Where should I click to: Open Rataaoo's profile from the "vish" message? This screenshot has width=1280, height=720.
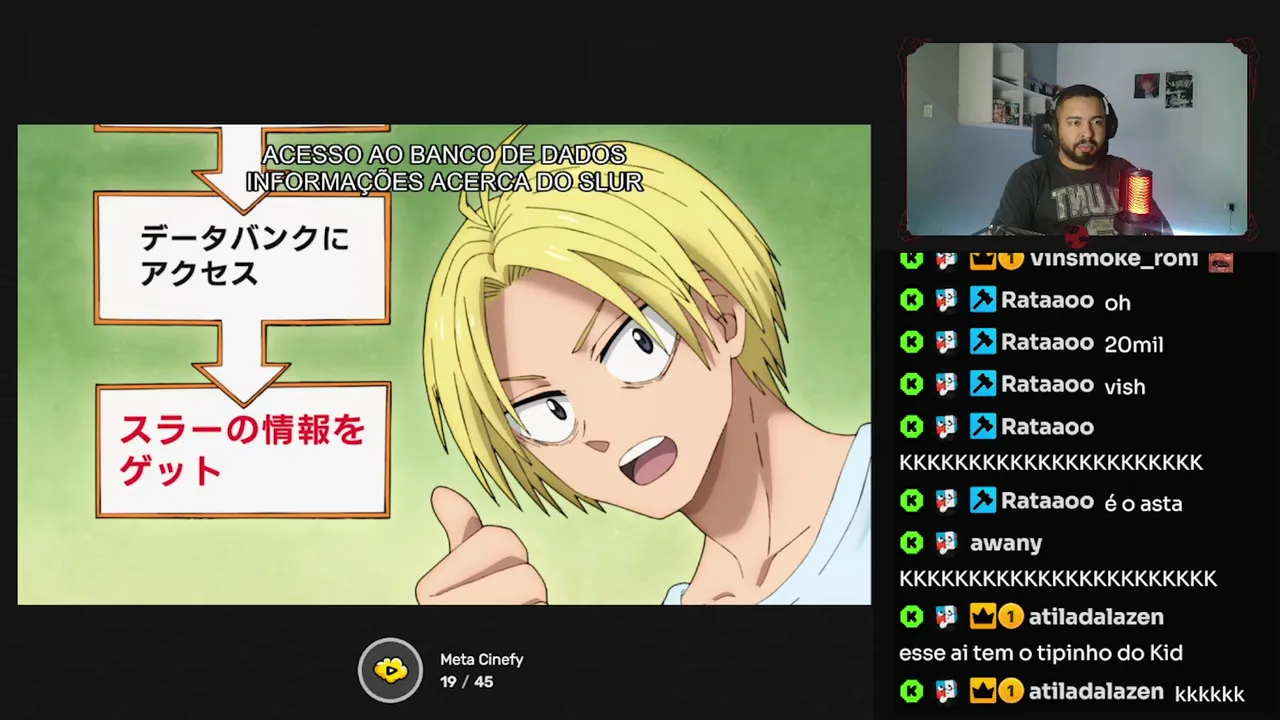click(1047, 384)
